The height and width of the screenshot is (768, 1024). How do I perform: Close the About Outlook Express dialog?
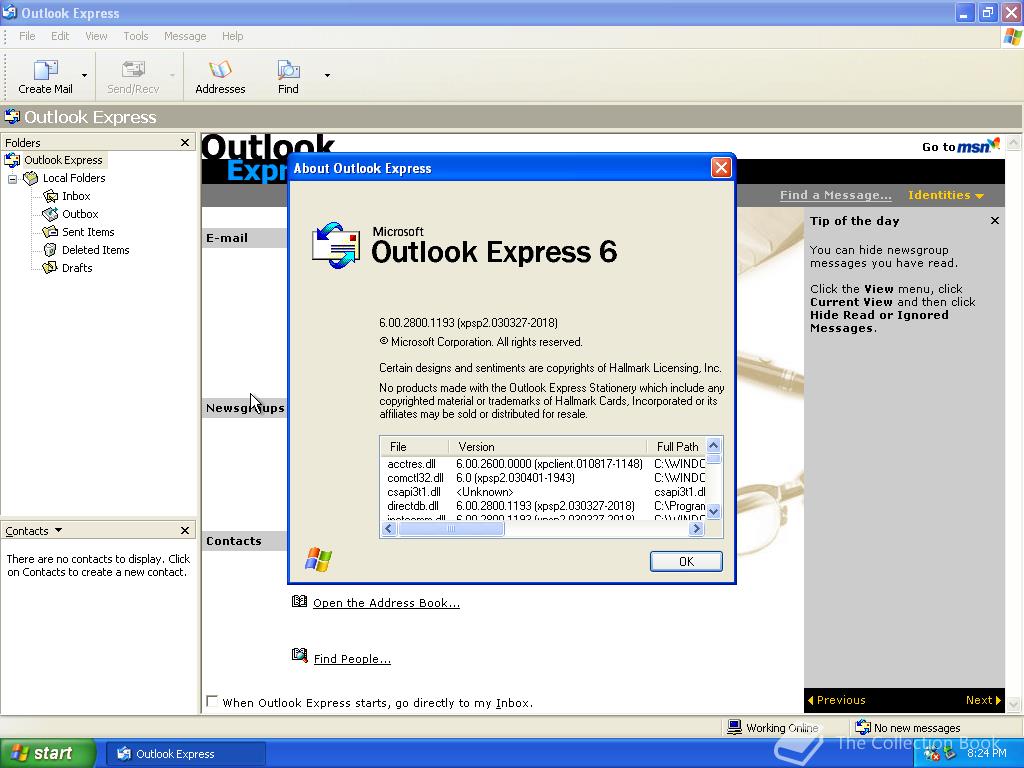(721, 168)
